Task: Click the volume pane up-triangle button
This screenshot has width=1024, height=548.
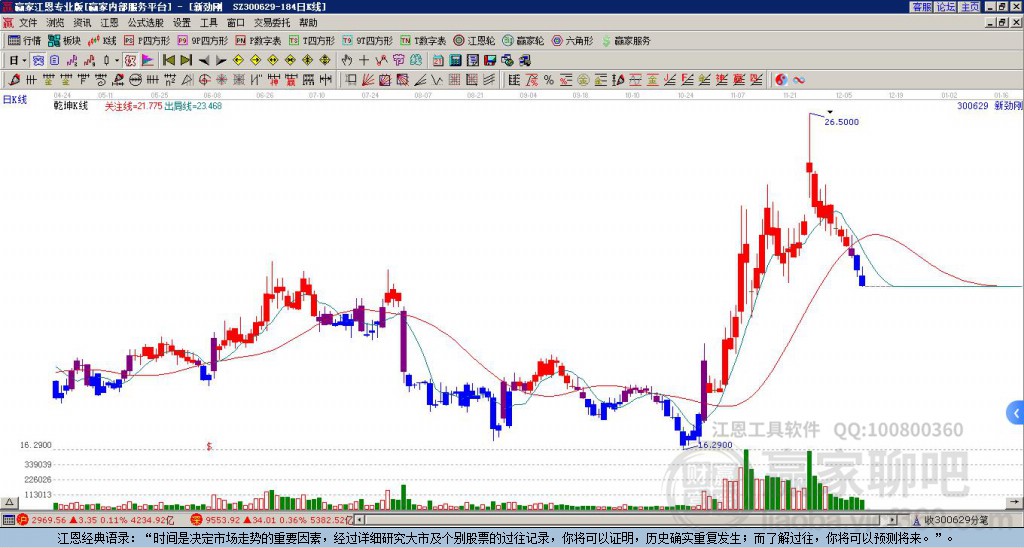Action: (x=9, y=502)
